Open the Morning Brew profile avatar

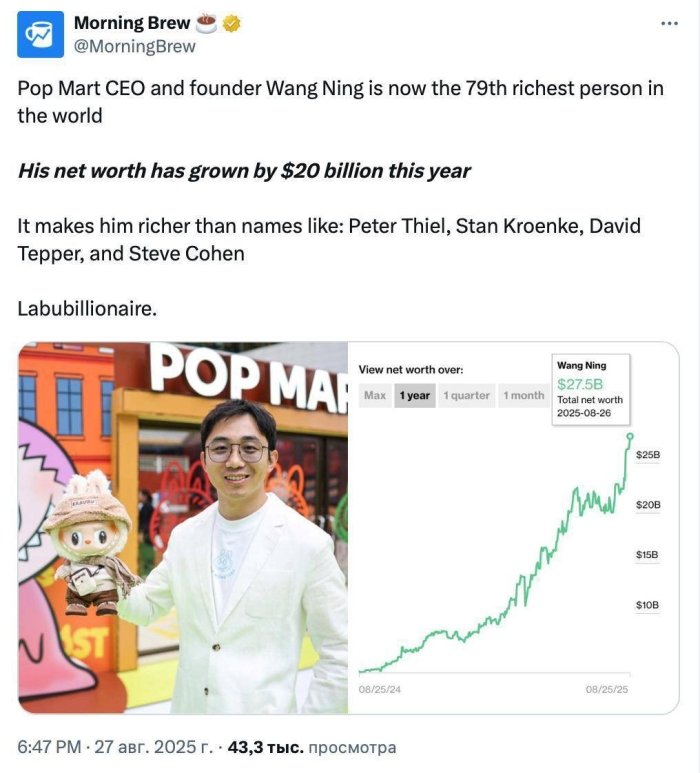42,35
